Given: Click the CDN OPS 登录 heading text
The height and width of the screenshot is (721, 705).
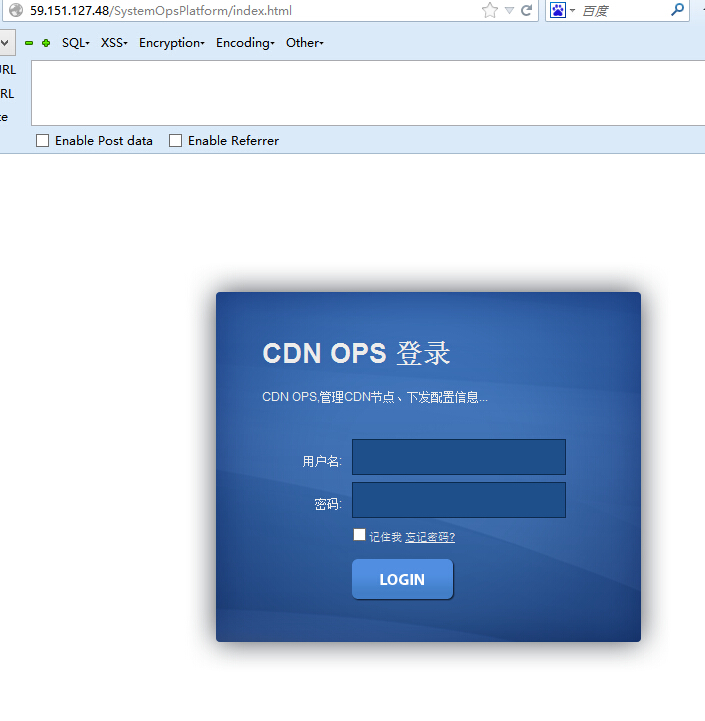Looking at the screenshot, I should (356, 353).
